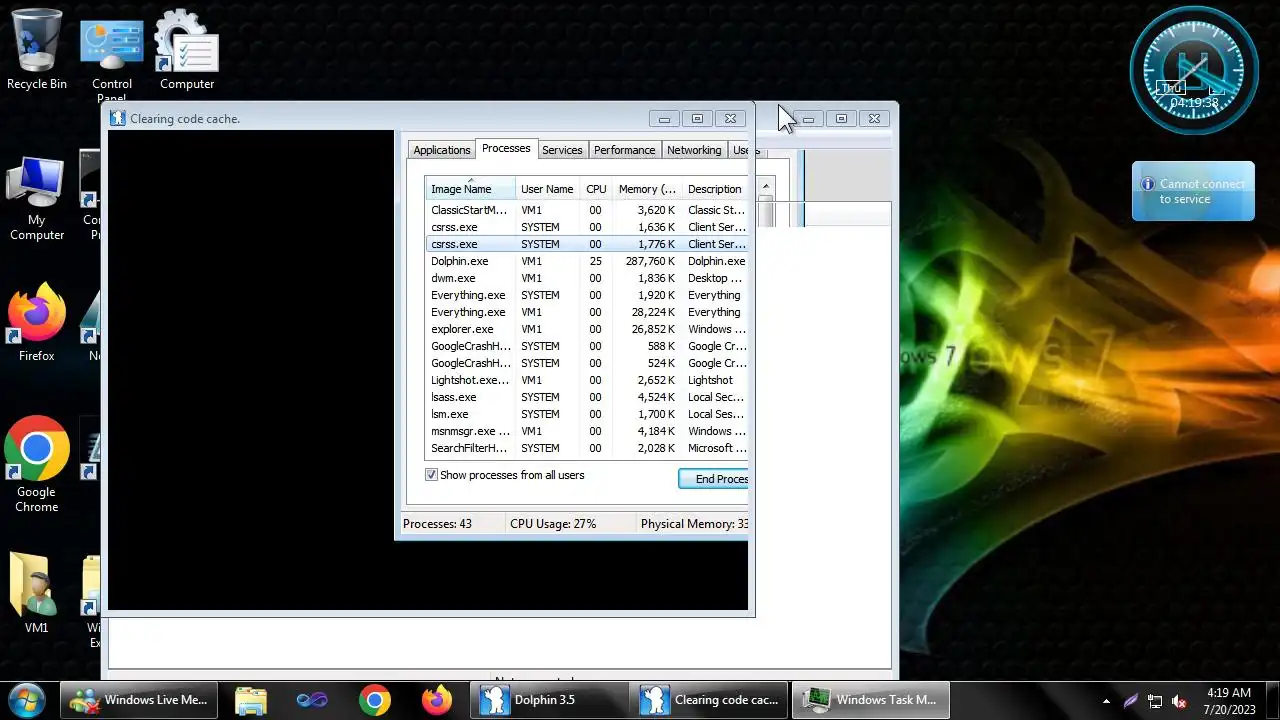Switch to the Processes tab

tap(506, 148)
